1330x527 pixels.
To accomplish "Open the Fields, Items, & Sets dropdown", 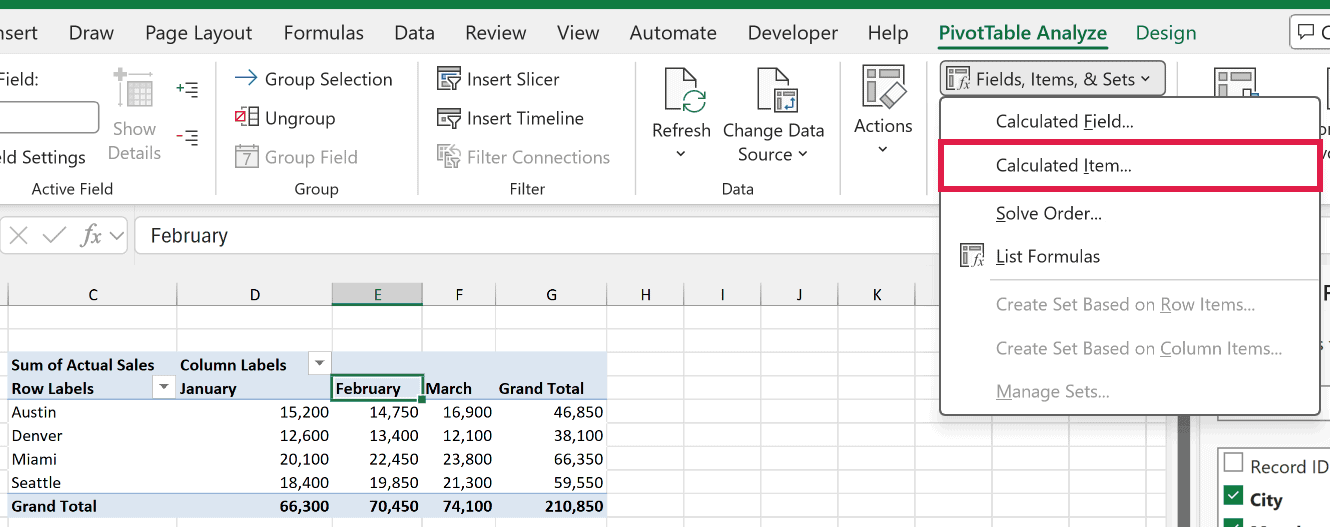I will point(1053,79).
